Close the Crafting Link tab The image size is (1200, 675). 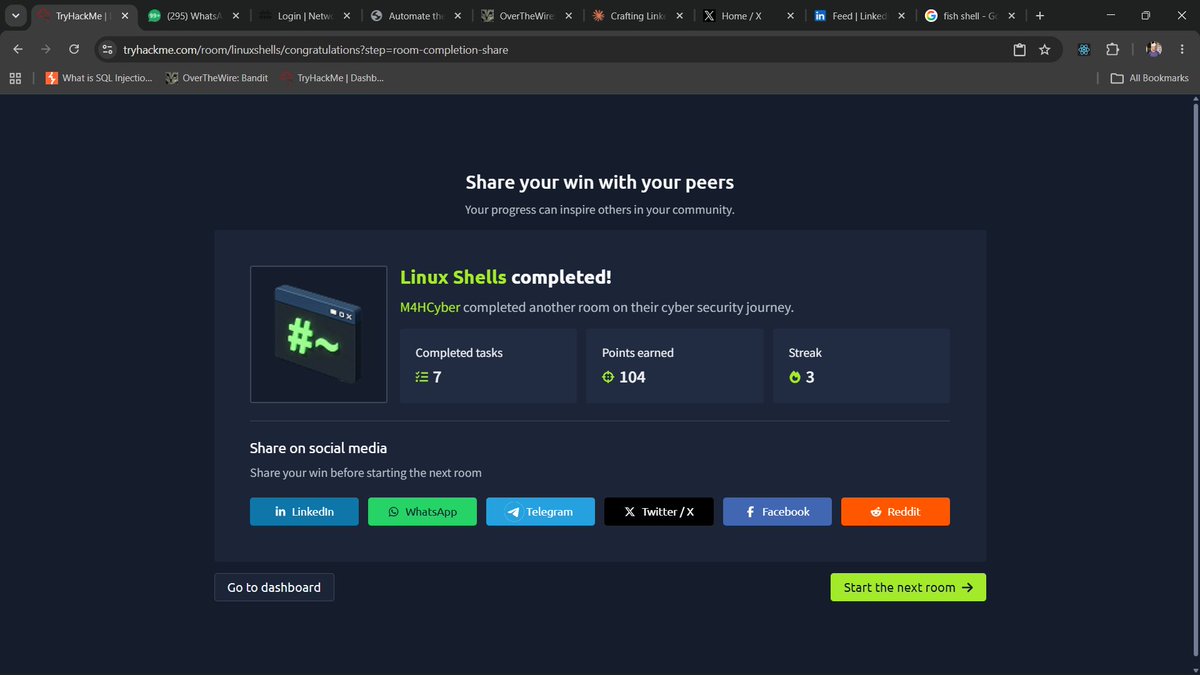coord(680,16)
